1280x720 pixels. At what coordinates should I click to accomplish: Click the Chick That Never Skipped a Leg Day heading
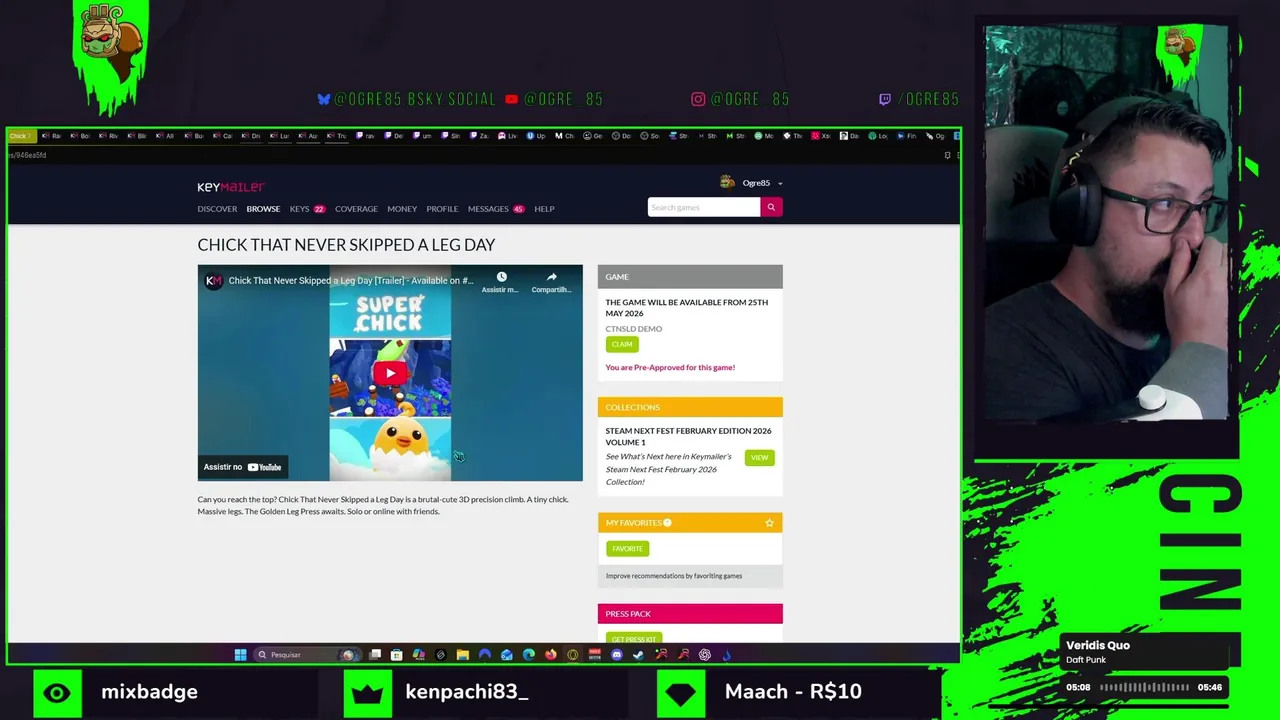tap(346, 245)
